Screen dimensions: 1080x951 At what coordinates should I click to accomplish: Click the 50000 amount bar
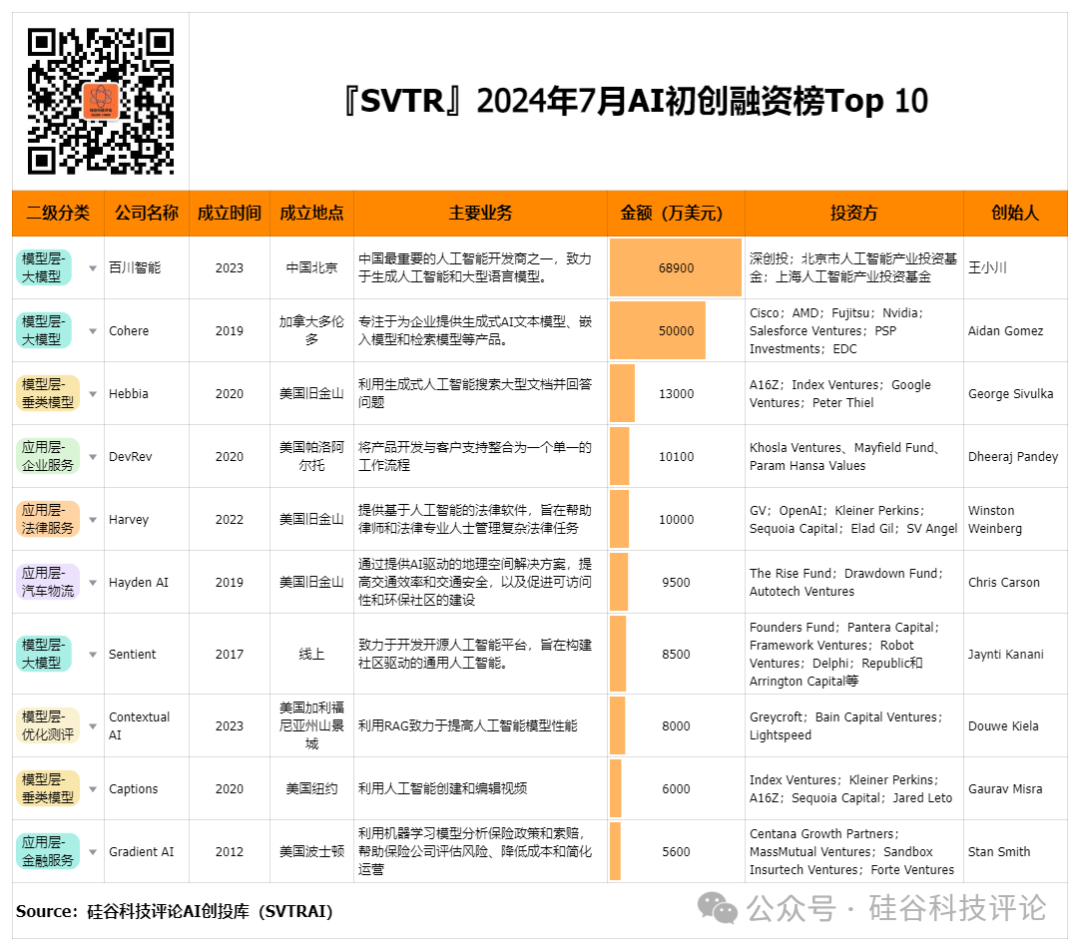point(658,331)
